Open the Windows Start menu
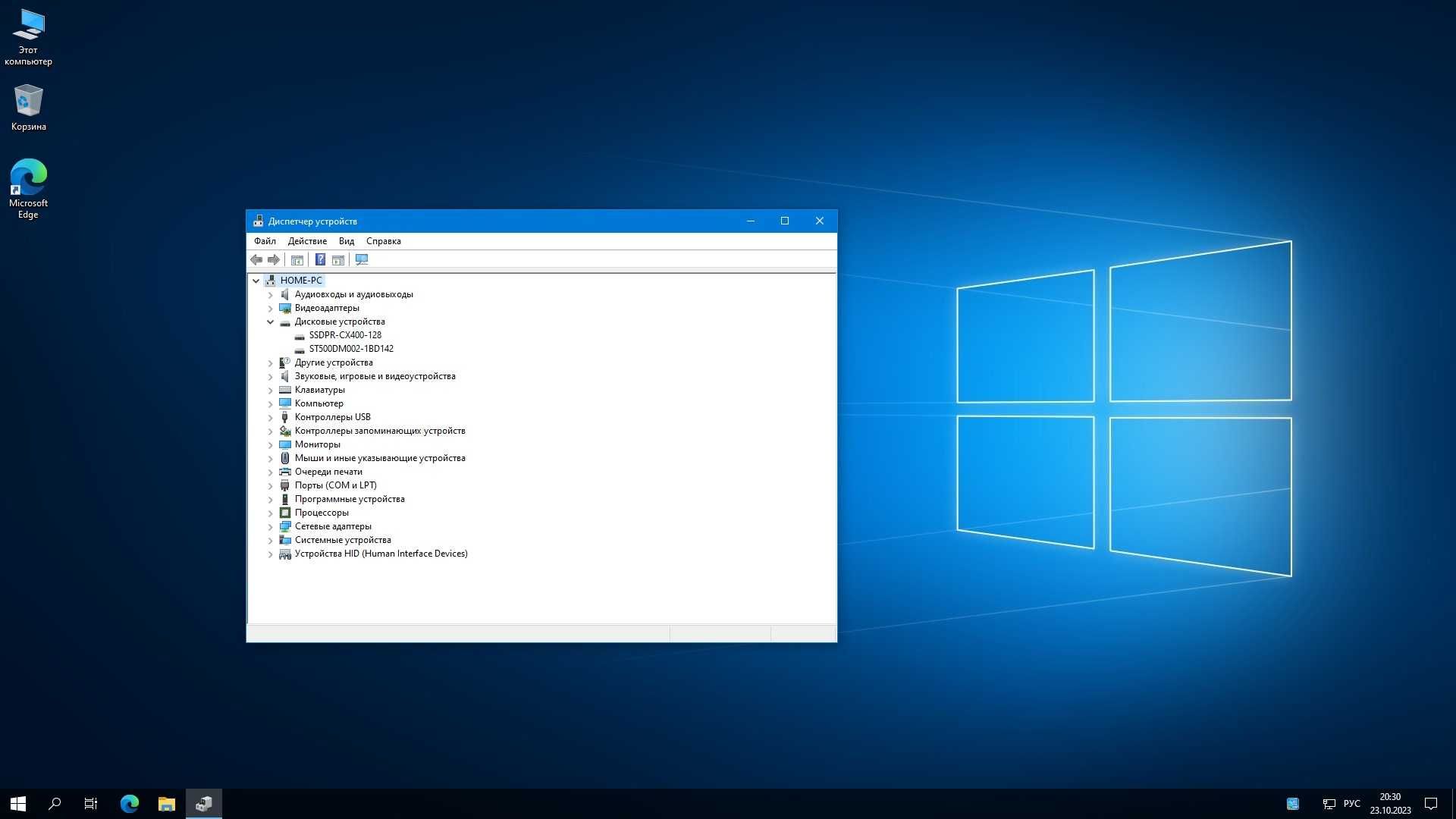 tap(18, 804)
